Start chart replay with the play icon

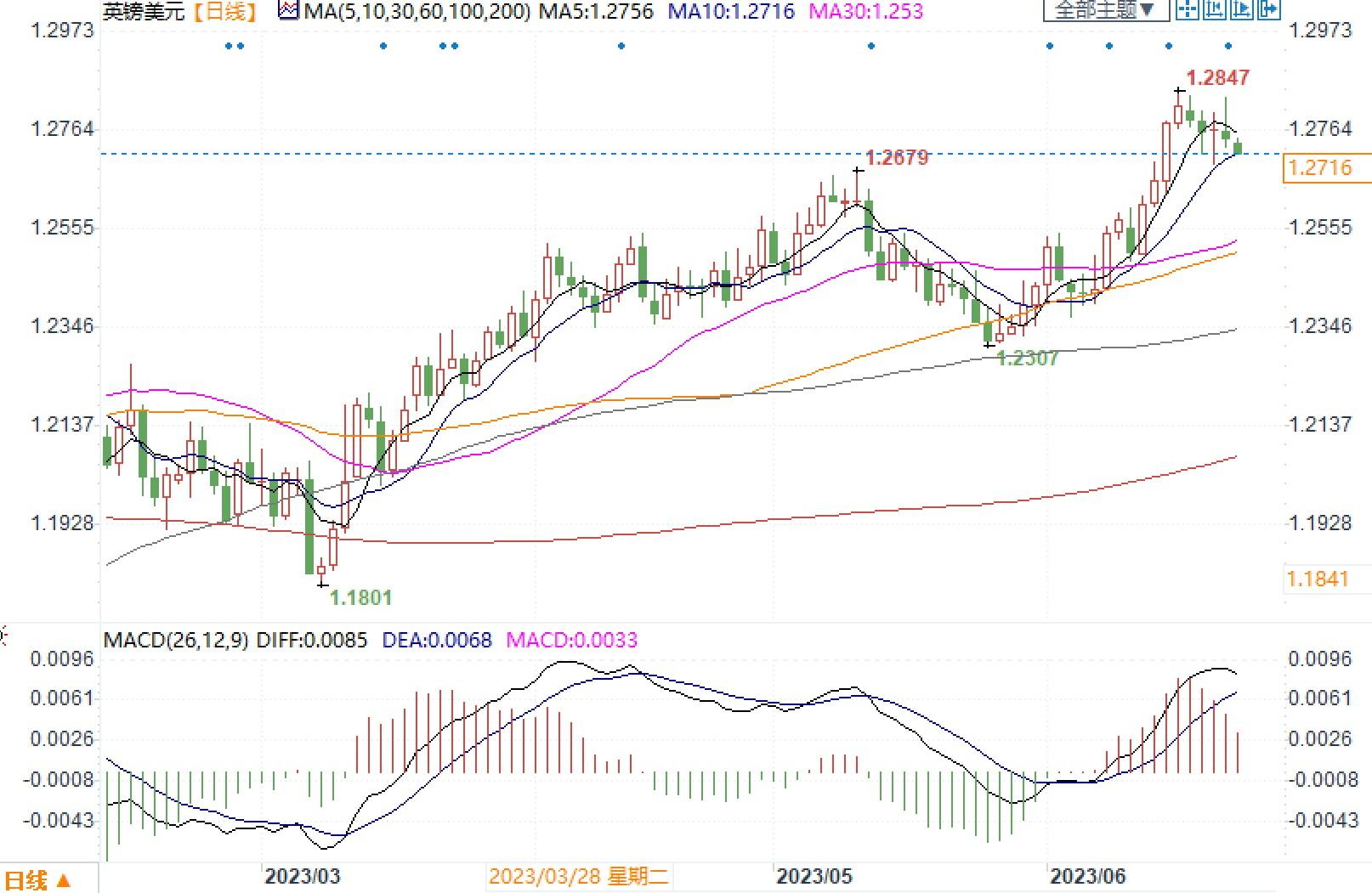pyautogui.click(x=1241, y=10)
